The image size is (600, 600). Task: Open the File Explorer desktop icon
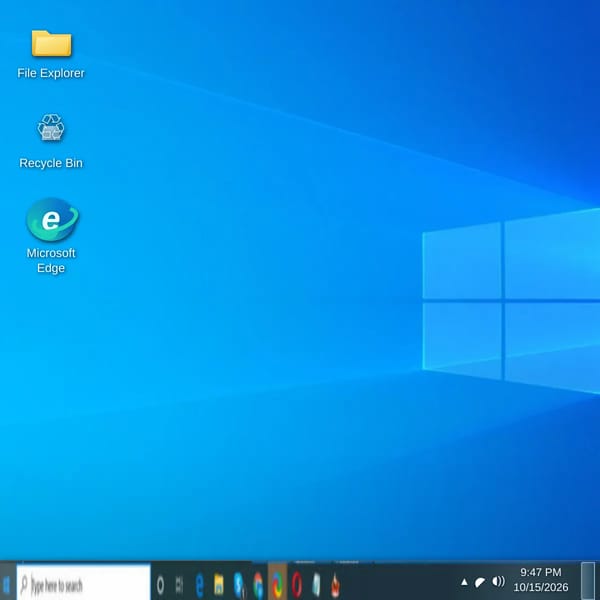[x=51, y=54]
